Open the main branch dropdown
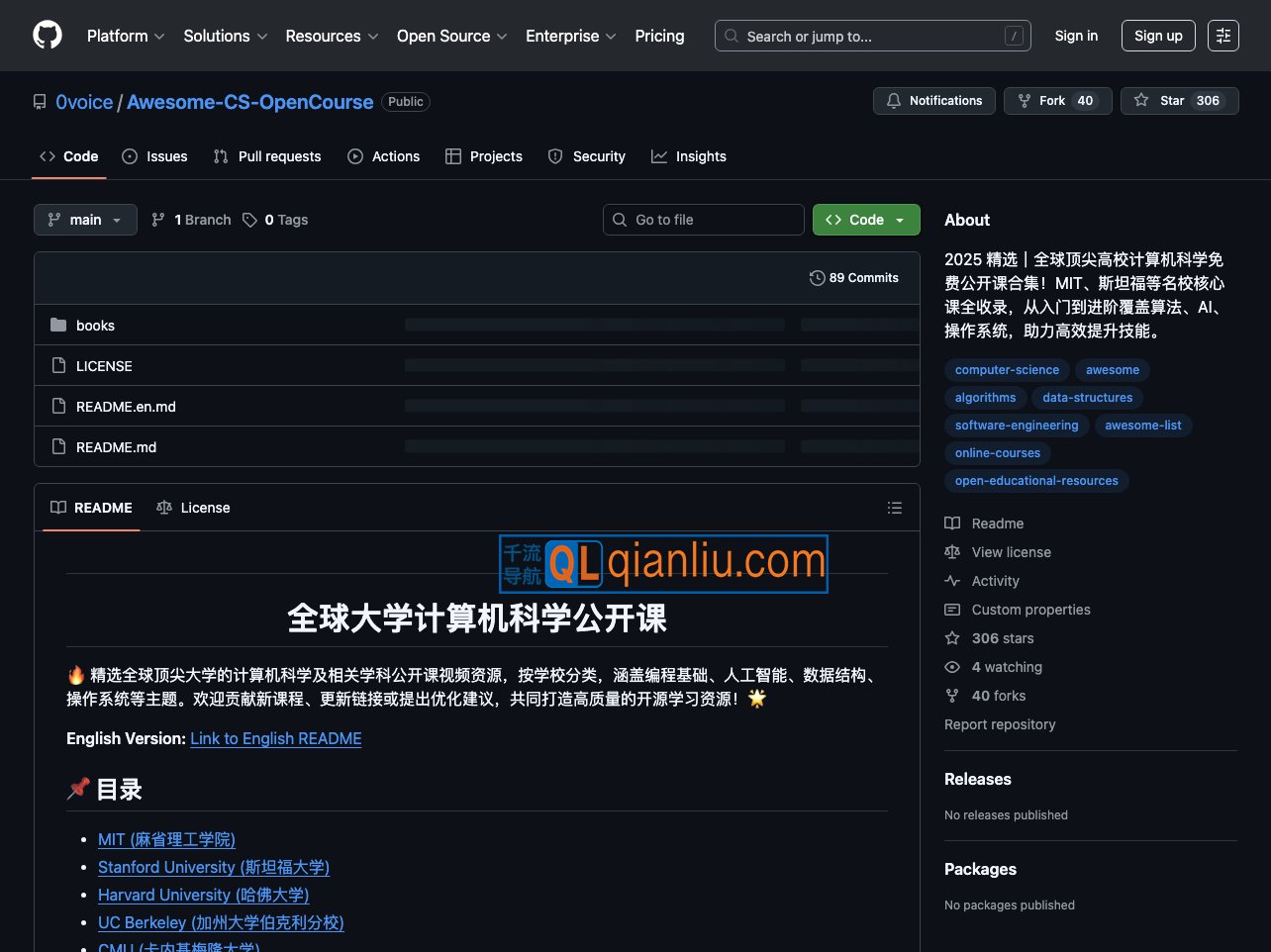The height and width of the screenshot is (952, 1271). [x=84, y=220]
